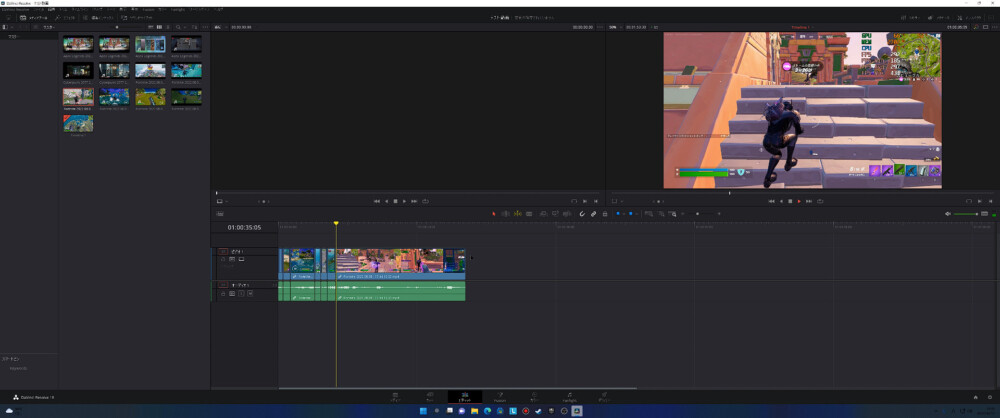The width and height of the screenshot is (1000, 418).
Task: Open timeline viewer mode dropdown
Action: (x=617, y=201)
